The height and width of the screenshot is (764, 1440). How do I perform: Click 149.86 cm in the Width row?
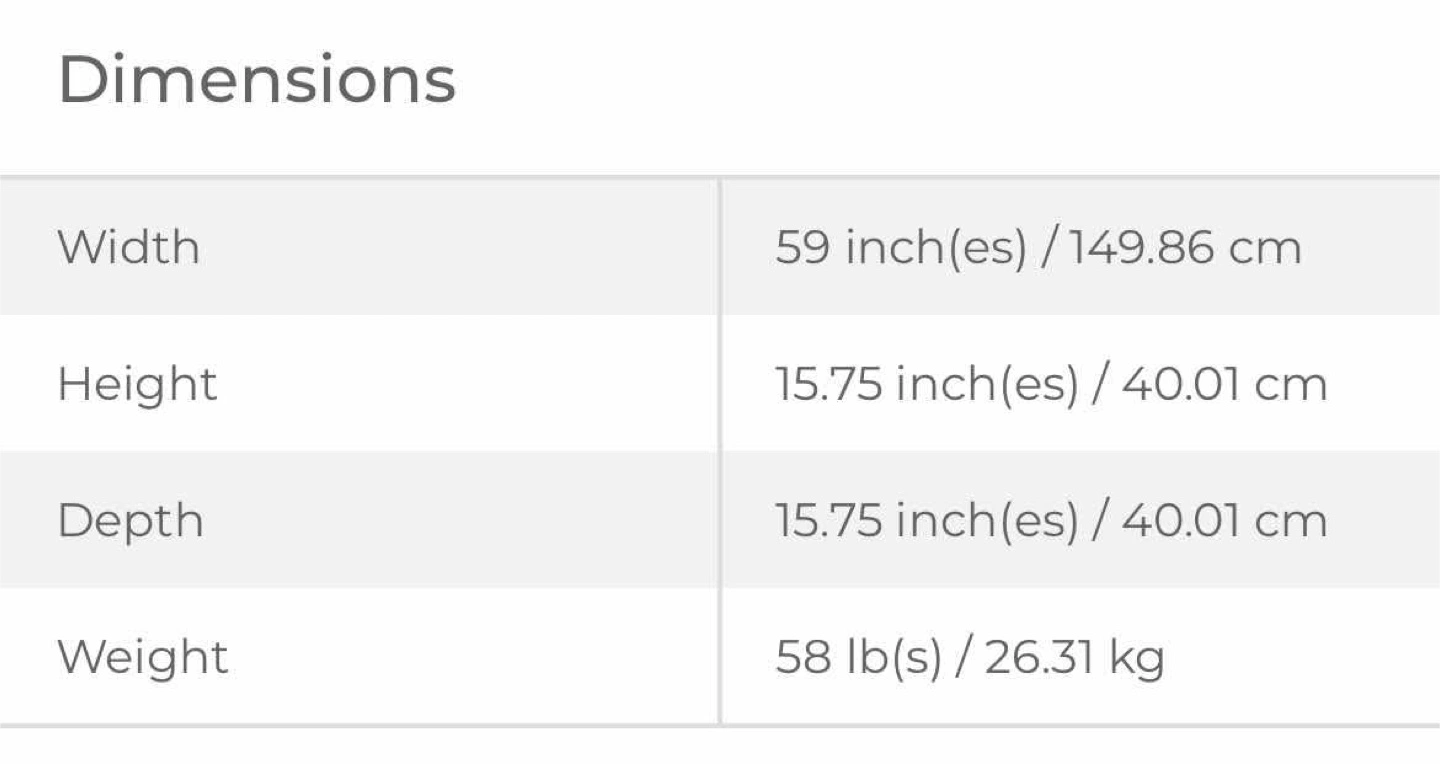click(x=1186, y=248)
